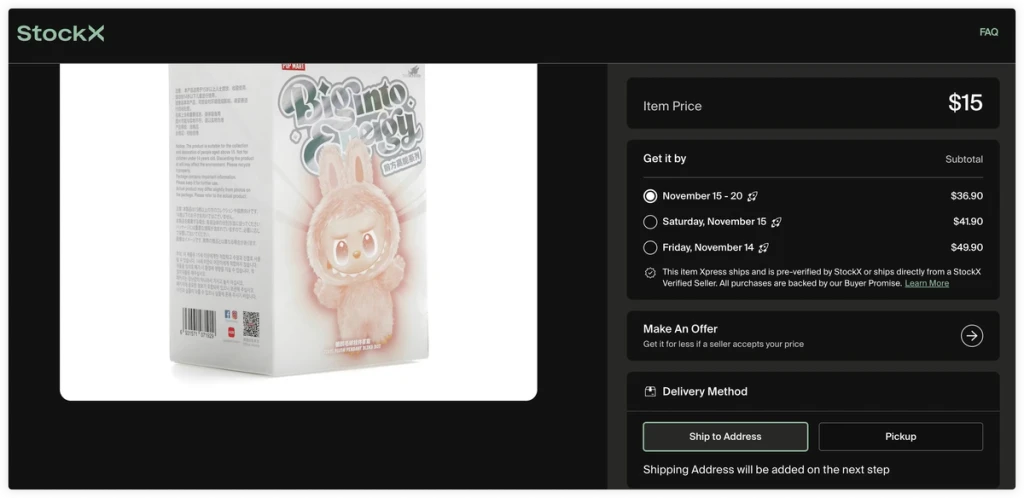
Task: Click the Xpress ship icon beside Saturday, November 15
Action: (776, 222)
